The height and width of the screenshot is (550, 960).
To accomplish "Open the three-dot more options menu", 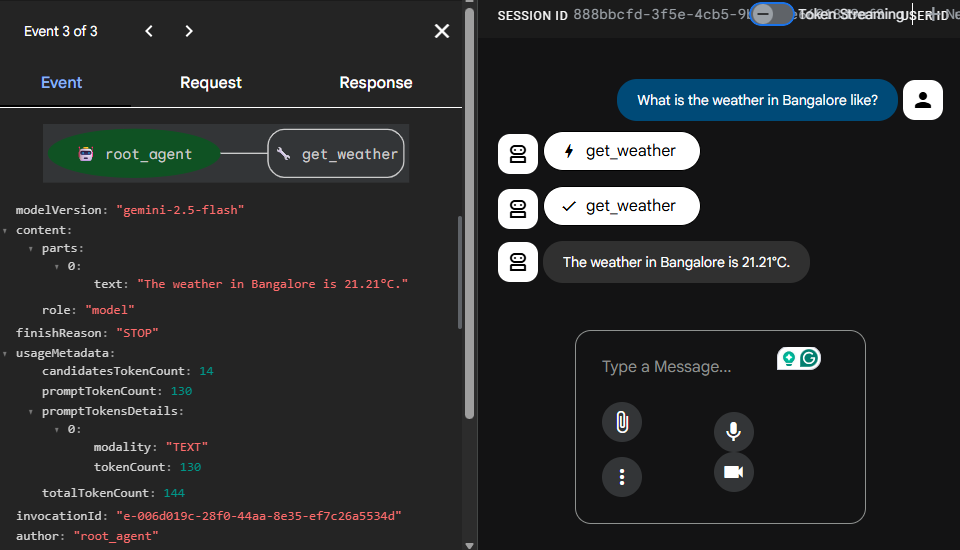I will point(621,477).
